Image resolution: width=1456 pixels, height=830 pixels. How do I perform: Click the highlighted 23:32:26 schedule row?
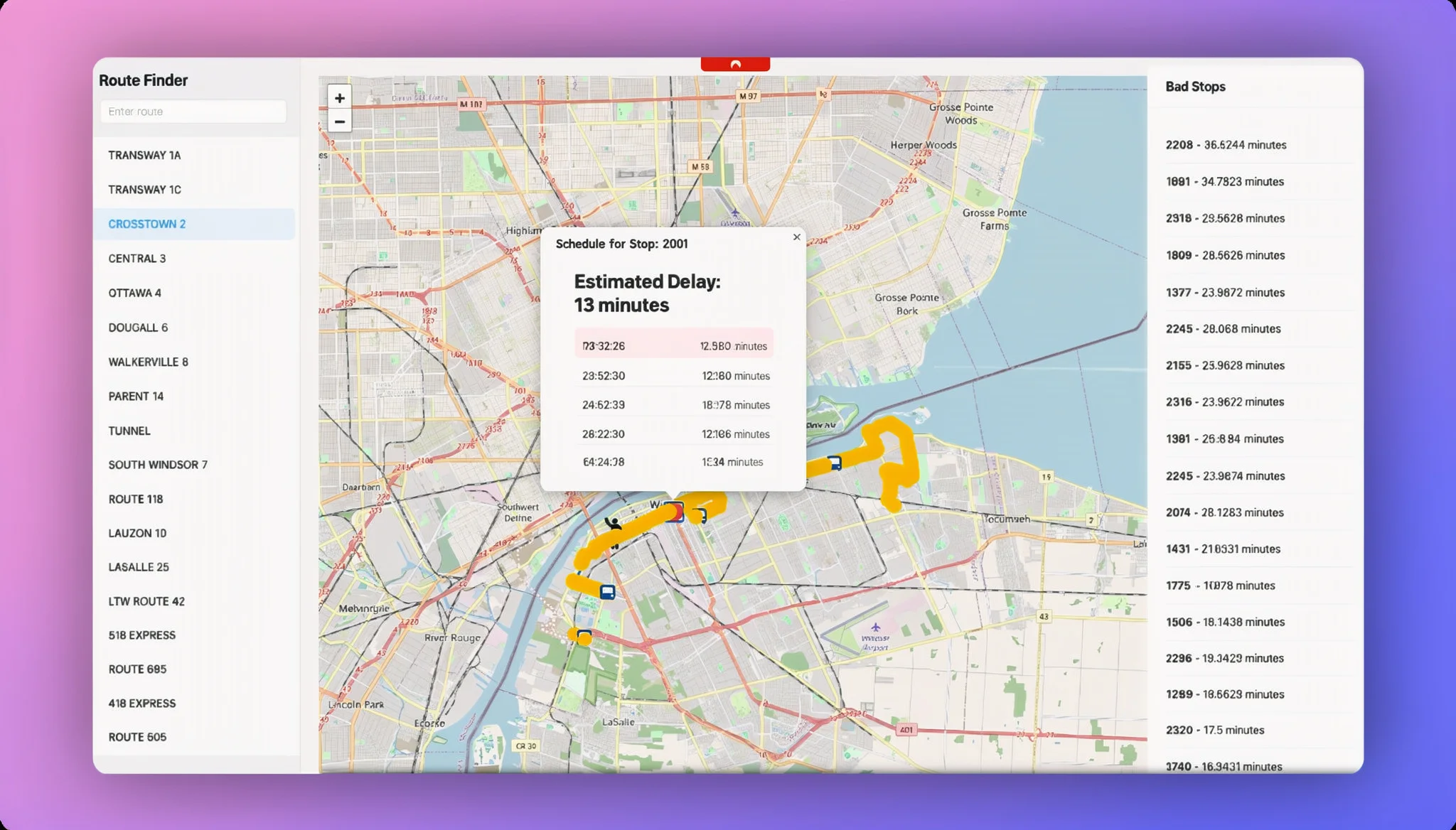673,346
